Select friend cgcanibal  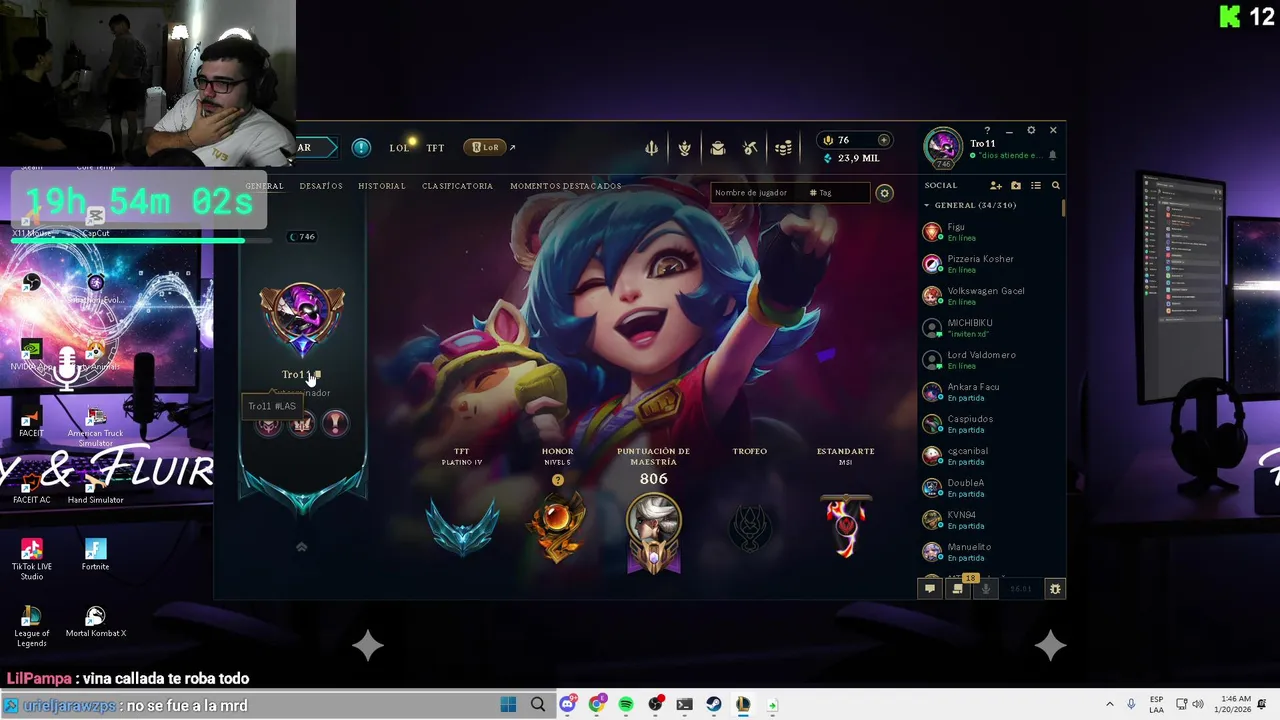pos(989,456)
